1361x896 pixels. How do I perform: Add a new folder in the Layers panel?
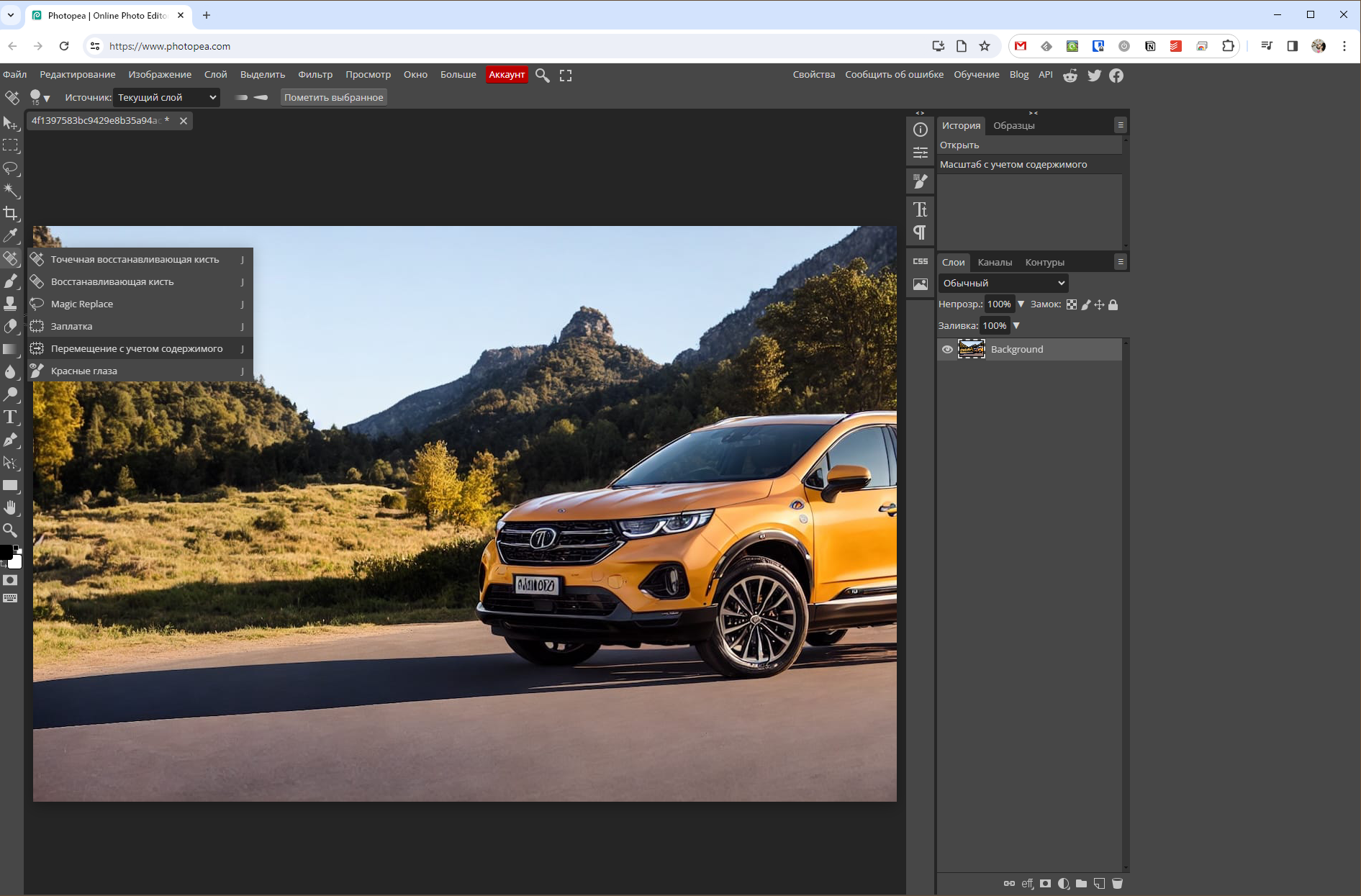tap(1081, 884)
